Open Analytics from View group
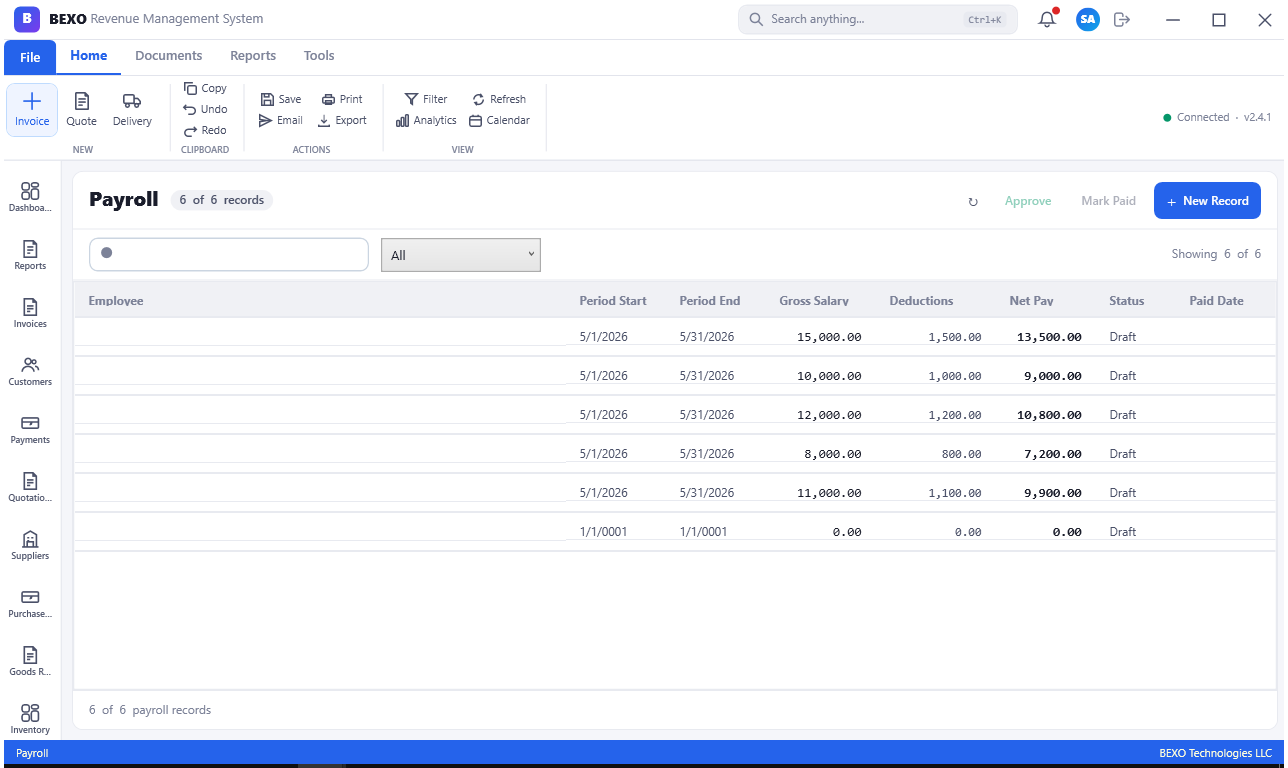The height and width of the screenshot is (768, 1288). click(x=426, y=120)
